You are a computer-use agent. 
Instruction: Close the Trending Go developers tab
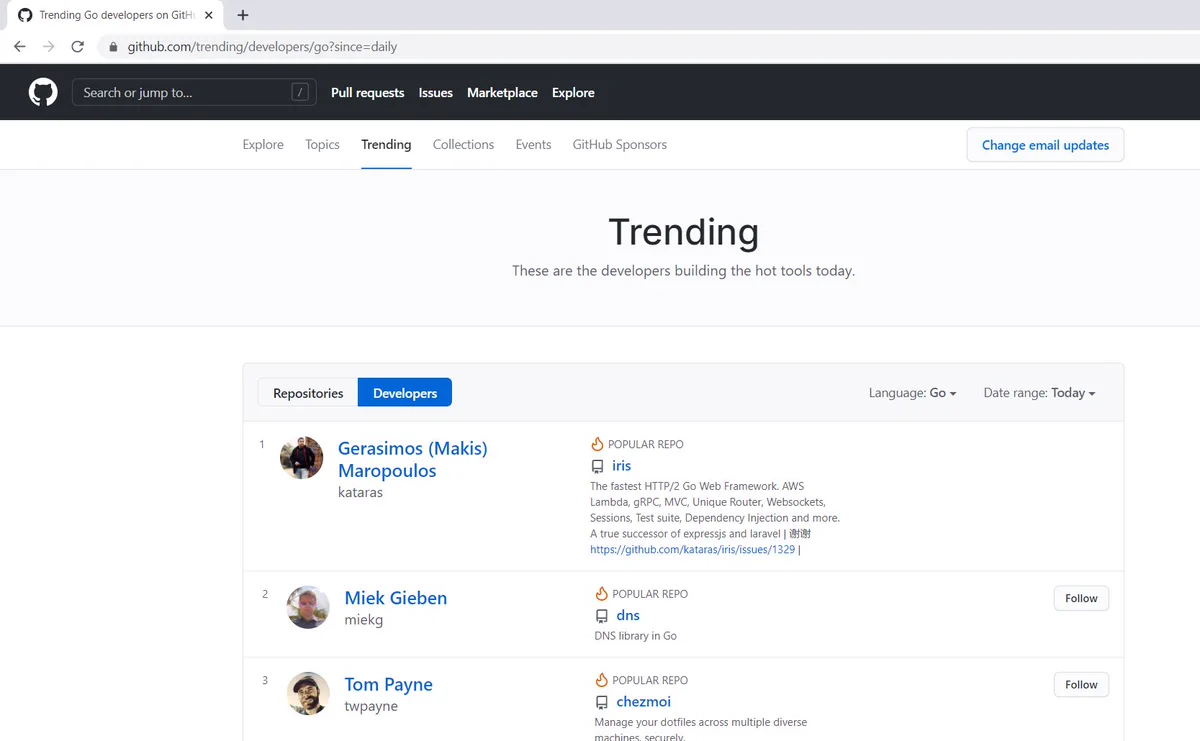(208, 16)
